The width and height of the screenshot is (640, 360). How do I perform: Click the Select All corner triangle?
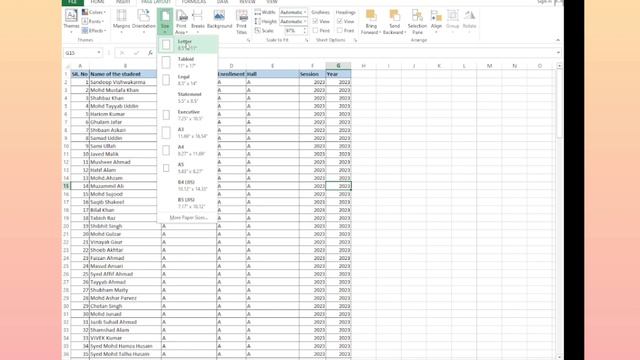67,66
